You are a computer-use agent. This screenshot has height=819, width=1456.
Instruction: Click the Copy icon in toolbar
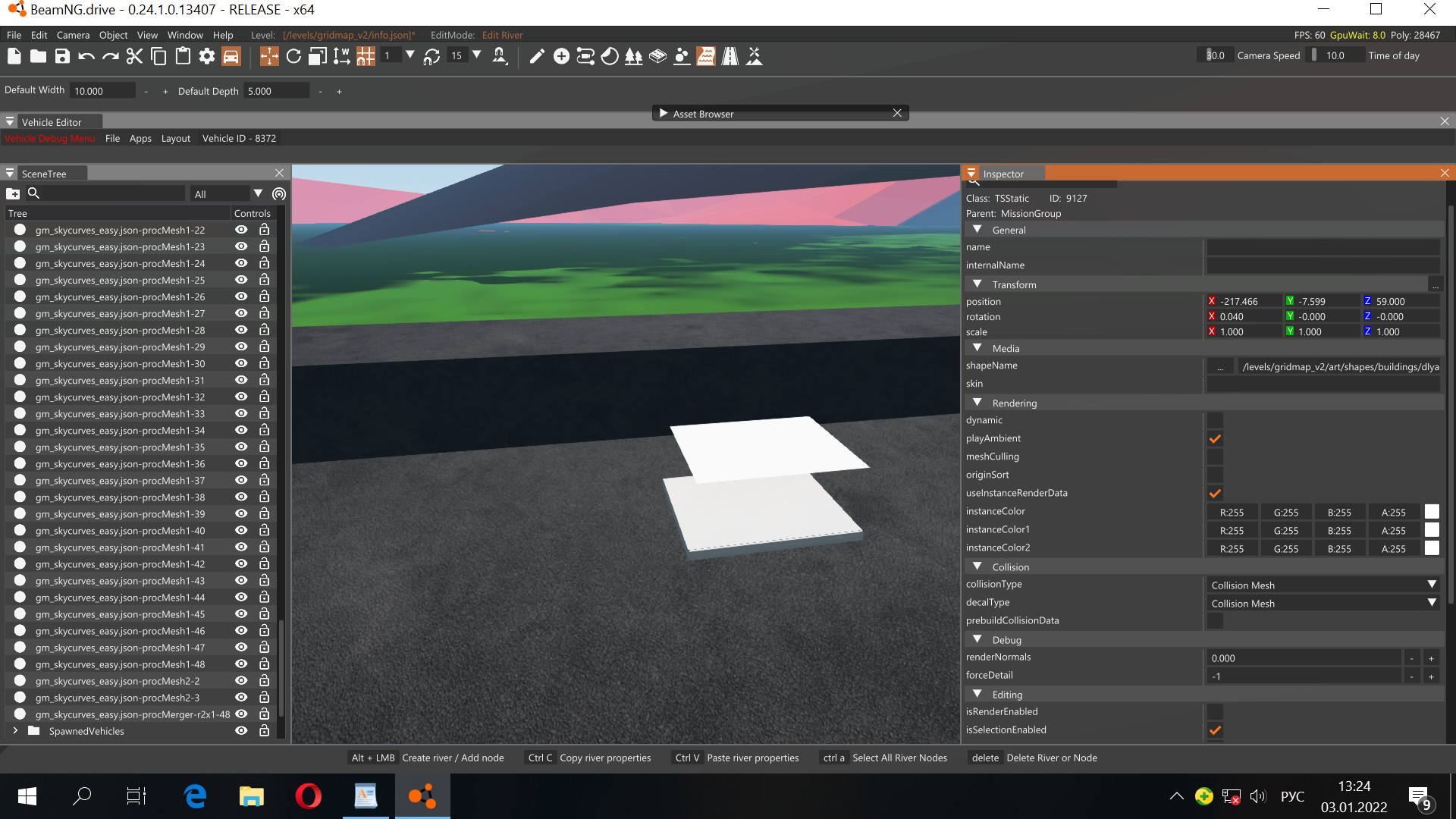[158, 56]
